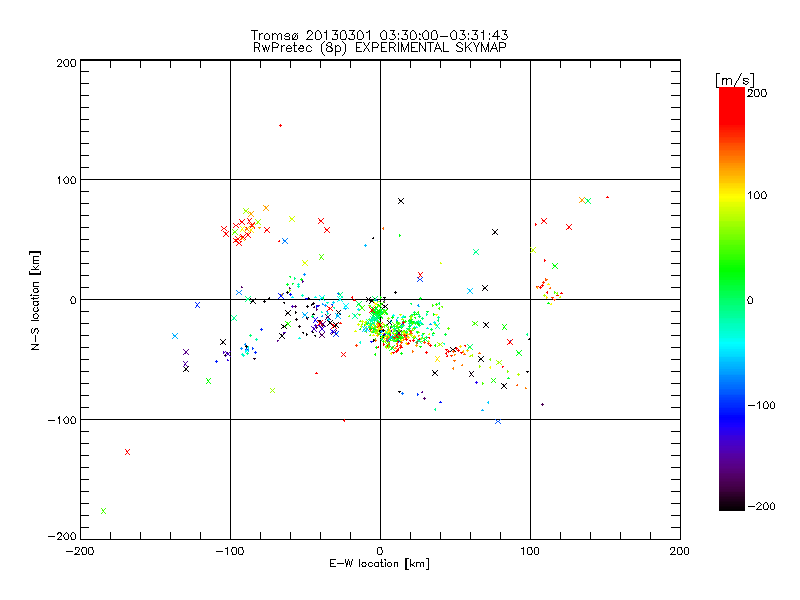
Task: Click the isolated red dot above the 100 km gridline
Action: (280, 126)
